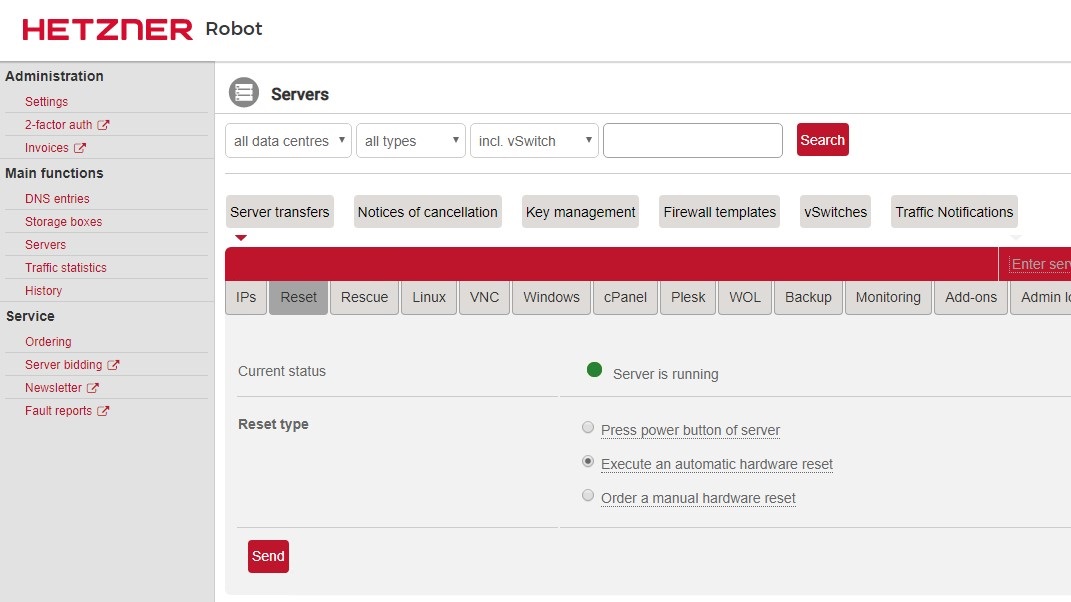Viewport: 1071px width, 602px height.
Task: Click the external-link icon beside Newsletter
Action: point(93,388)
